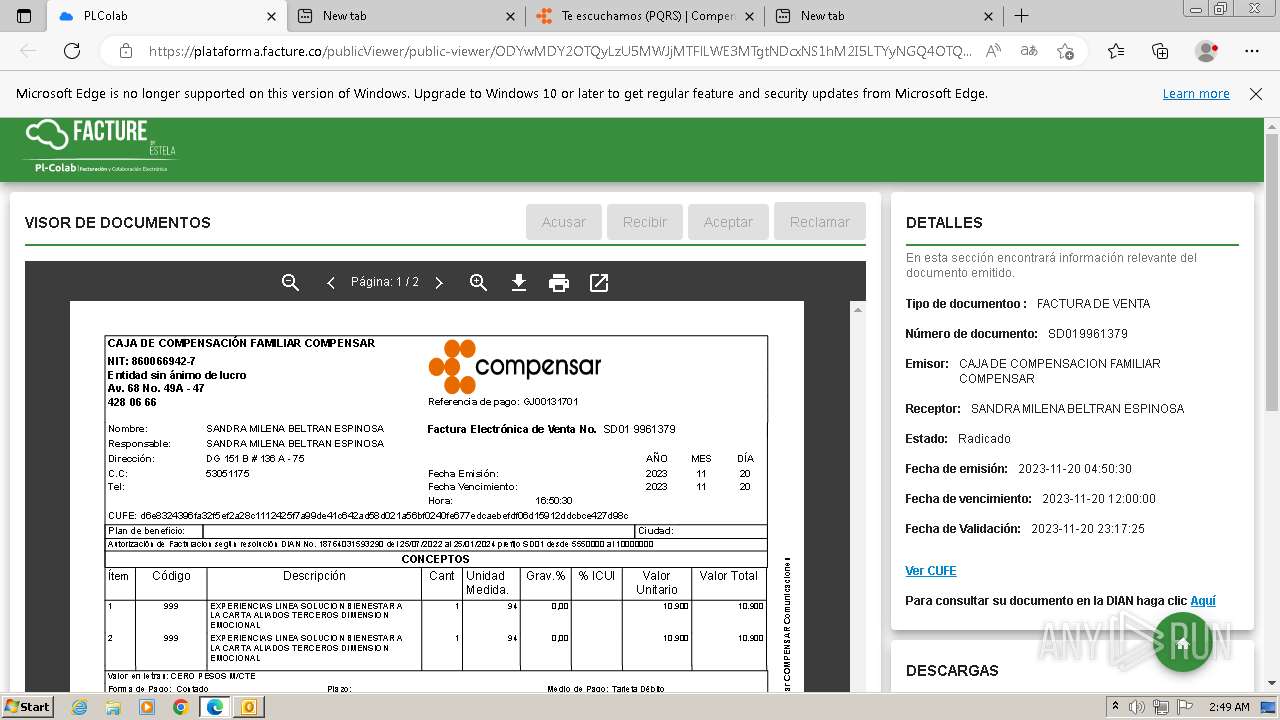Open File Explorer from taskbar
This screenshot has height=720, width=1280.
tap(113, 707)
